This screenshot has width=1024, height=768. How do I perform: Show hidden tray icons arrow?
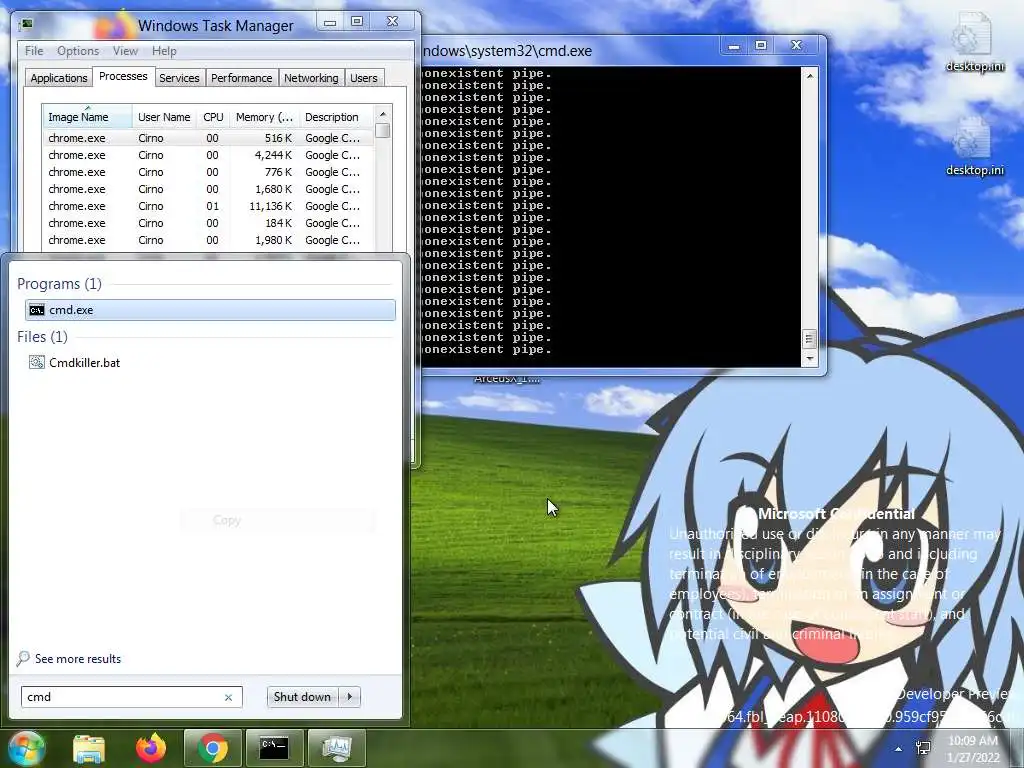[x=899, y=749]
